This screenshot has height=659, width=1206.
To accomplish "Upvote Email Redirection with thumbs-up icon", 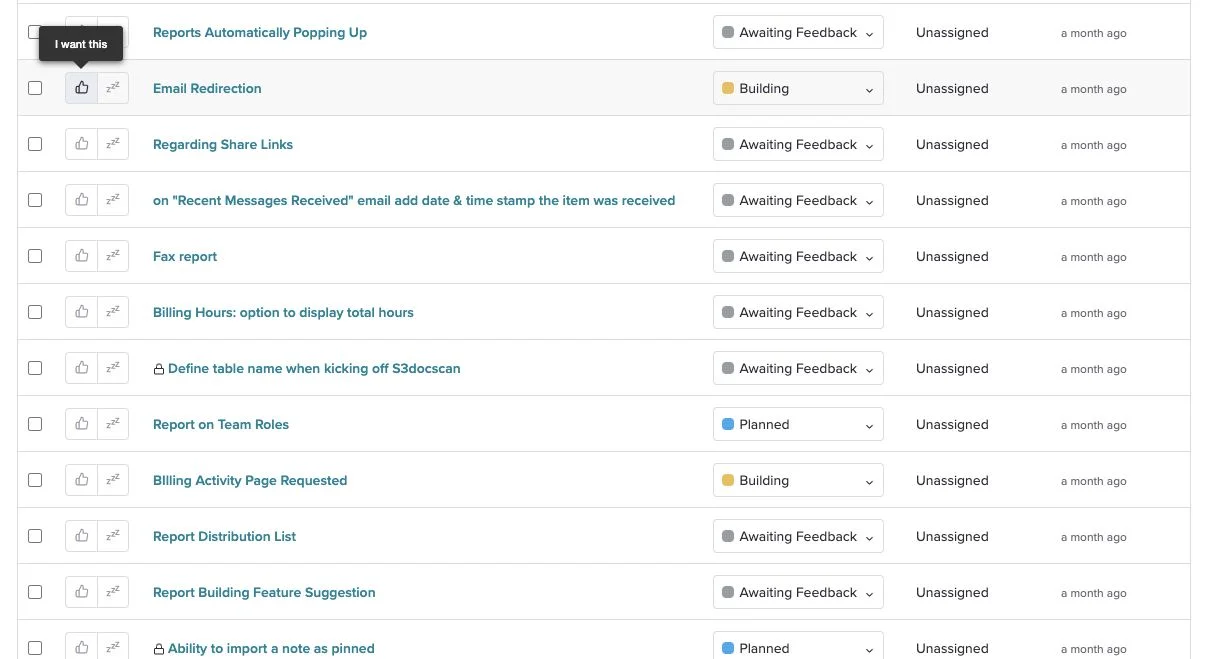I will [x=82, y=88].
